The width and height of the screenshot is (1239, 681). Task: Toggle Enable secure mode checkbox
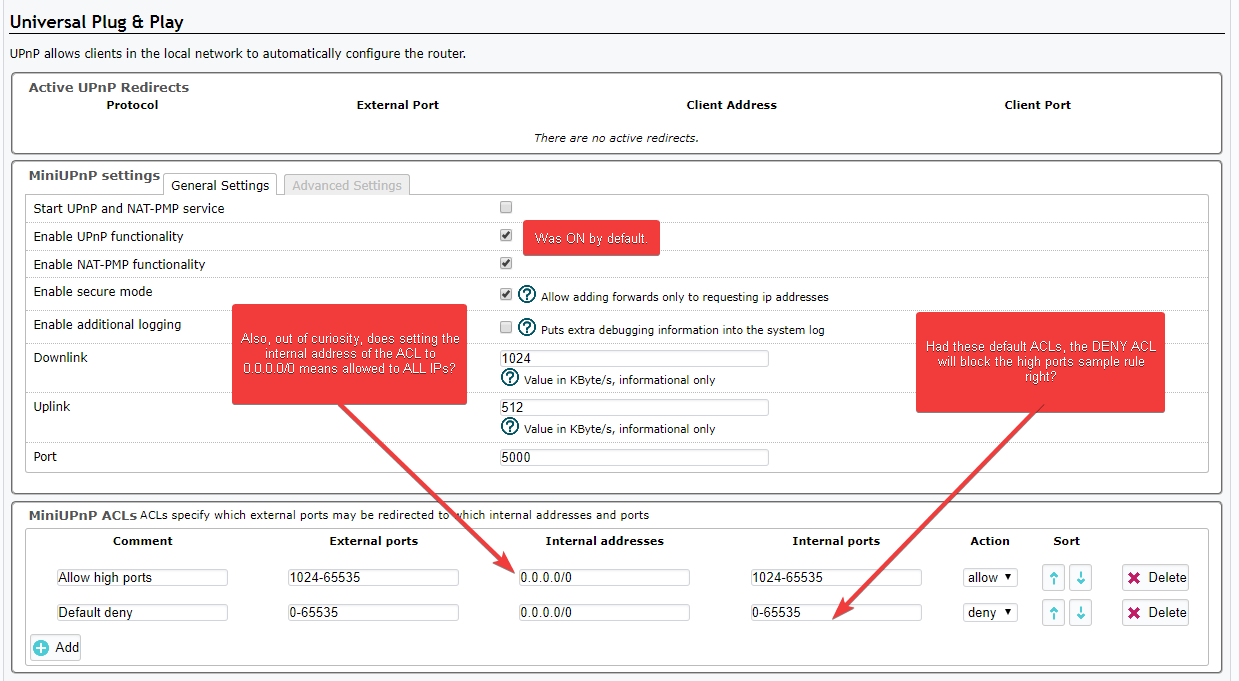click(x=506, y=294)
